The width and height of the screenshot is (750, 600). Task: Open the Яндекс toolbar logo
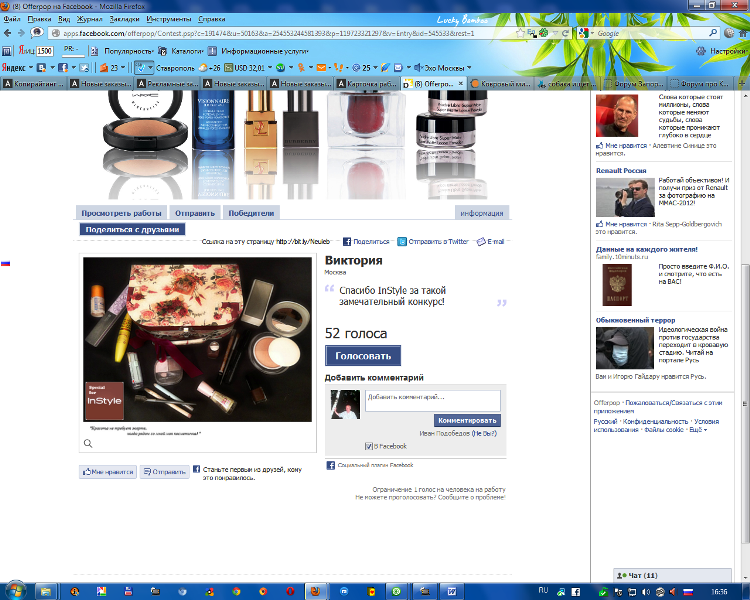click(x=13, y=67)
